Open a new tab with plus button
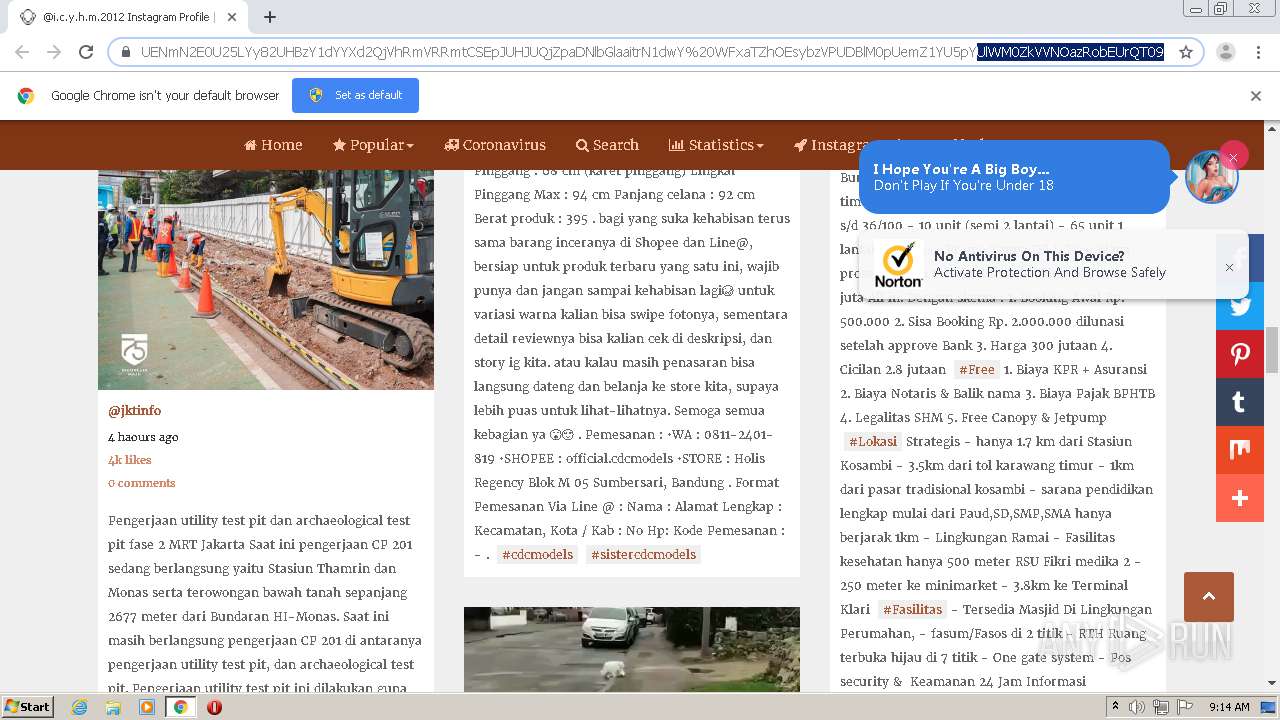The width and height of the screenshot is (1280, 720). (270, 17)
